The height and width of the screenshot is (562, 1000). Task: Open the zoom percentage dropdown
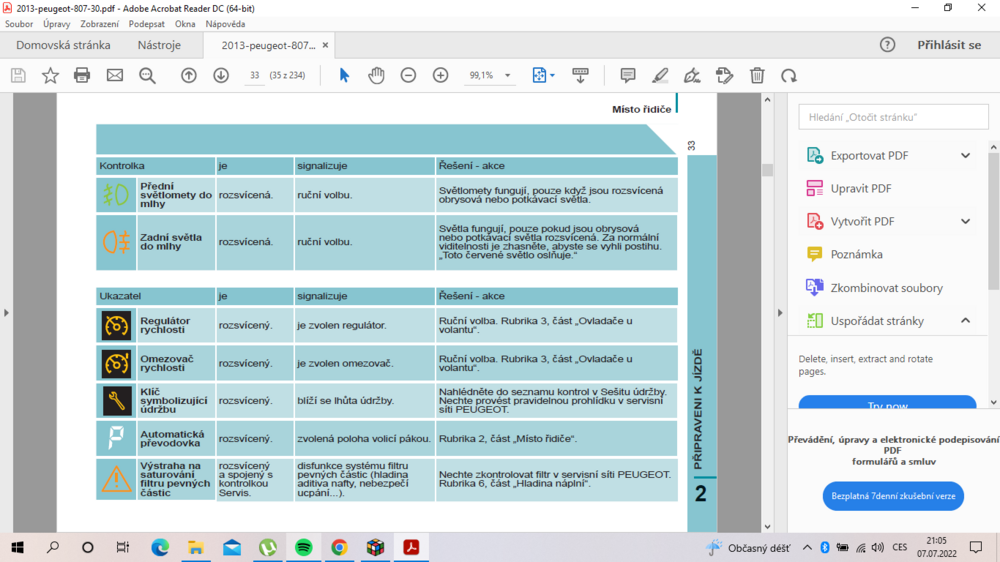[508, 75]
